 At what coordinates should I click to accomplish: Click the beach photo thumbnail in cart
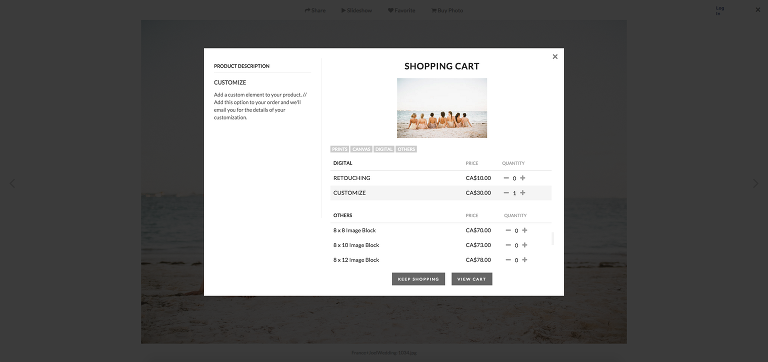coord(442,108)
